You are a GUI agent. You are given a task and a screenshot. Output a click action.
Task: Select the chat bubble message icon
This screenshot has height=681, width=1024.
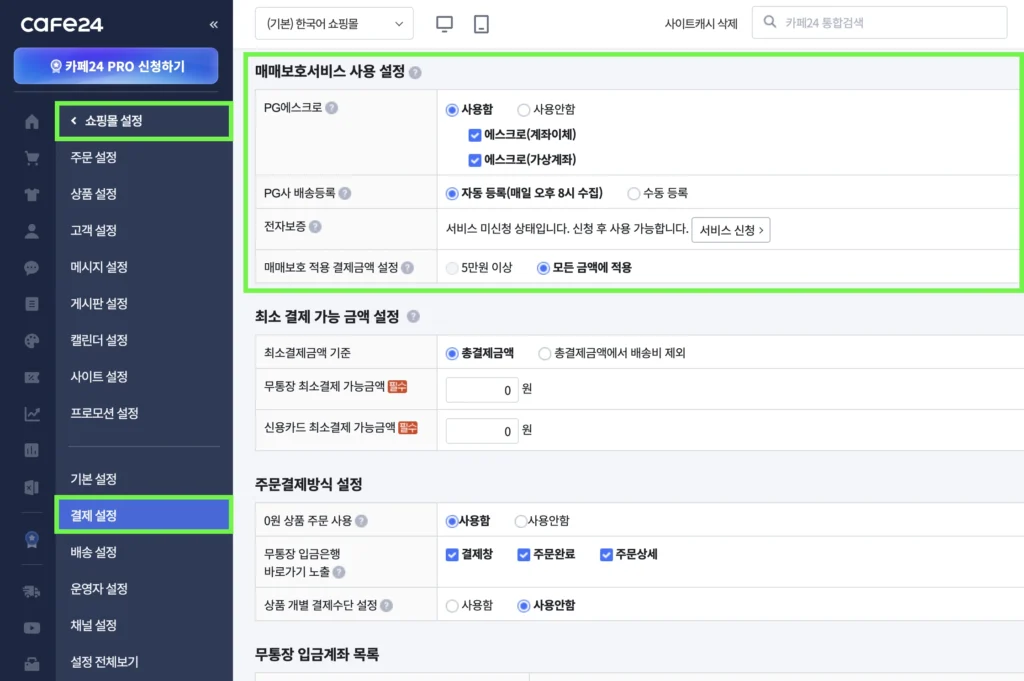pos(30,267)
